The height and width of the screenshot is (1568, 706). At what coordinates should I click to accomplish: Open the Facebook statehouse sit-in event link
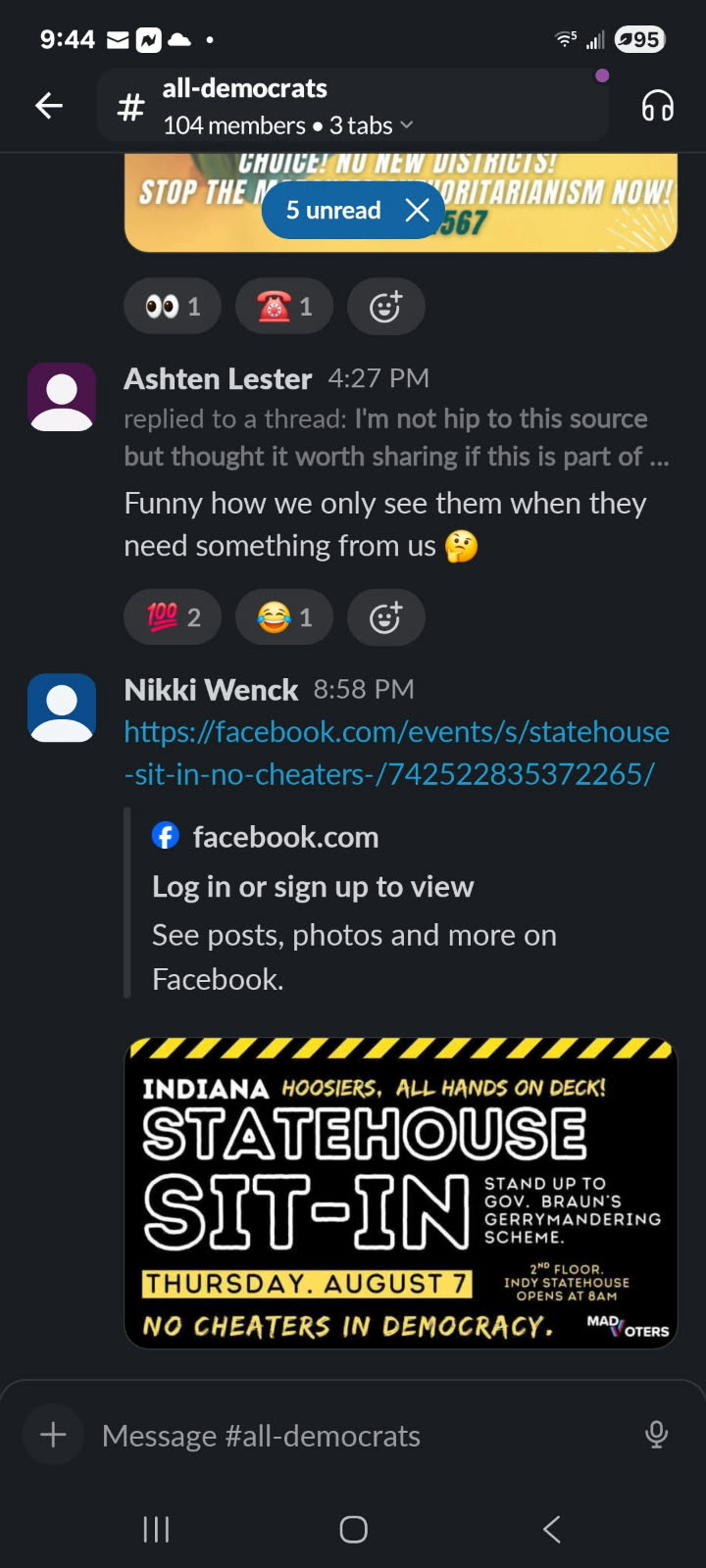coord(396,753)
